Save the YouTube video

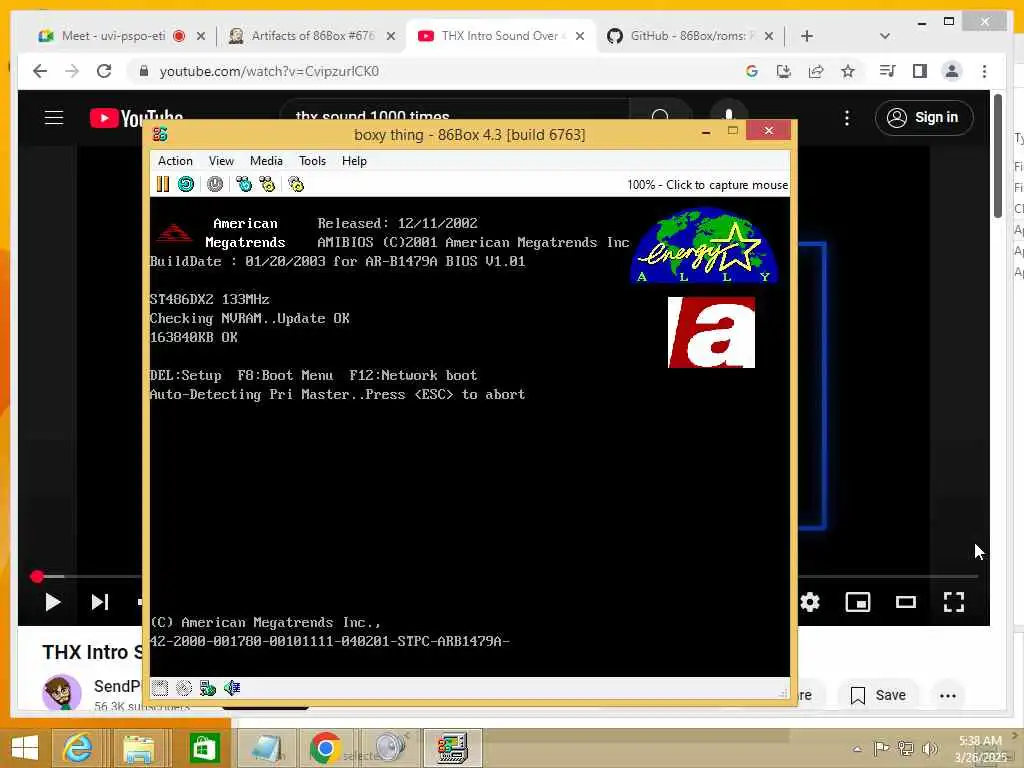pos(879,696)
